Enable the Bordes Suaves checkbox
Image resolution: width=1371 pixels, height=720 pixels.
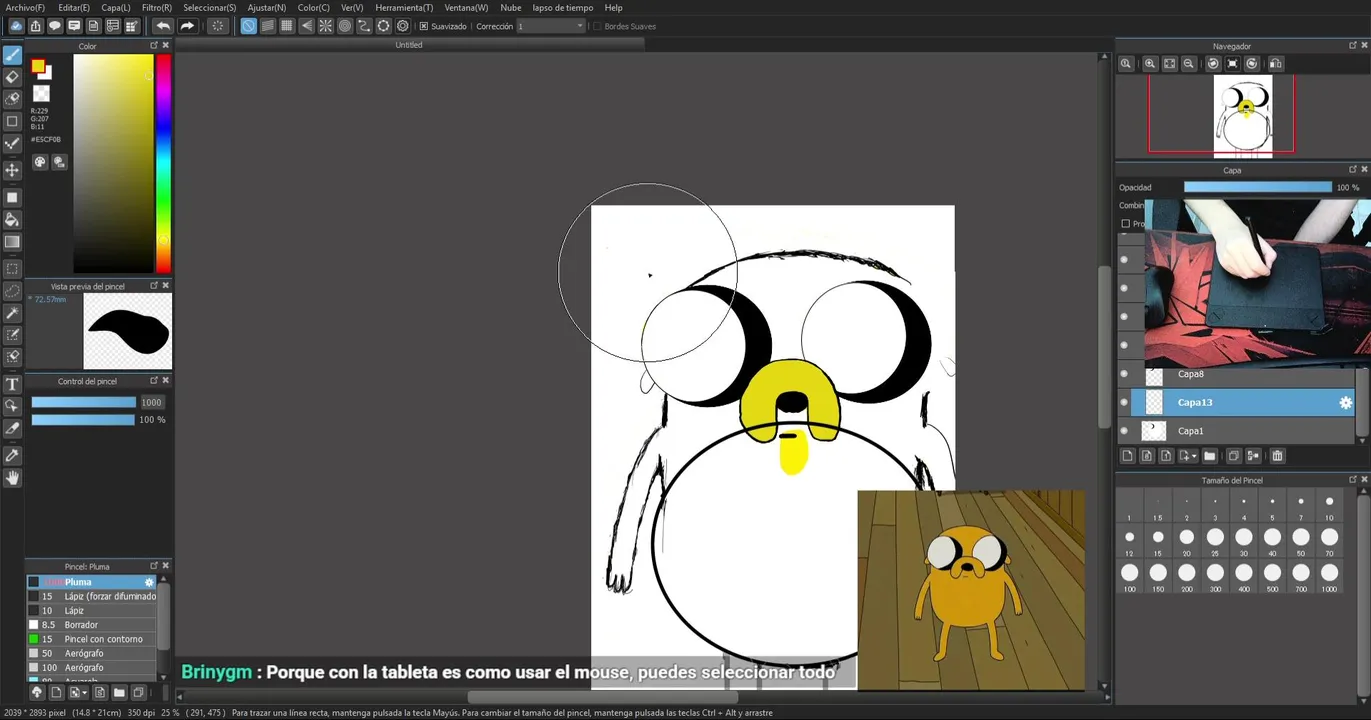[x=597, y=26]
